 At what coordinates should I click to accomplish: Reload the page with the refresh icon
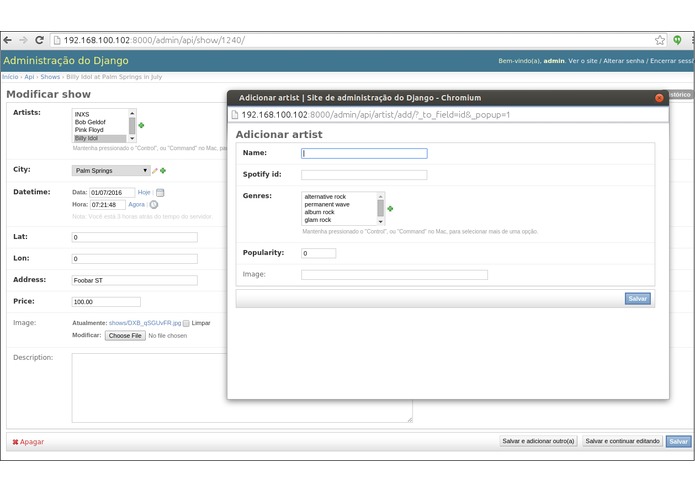(x=39, y=40)
